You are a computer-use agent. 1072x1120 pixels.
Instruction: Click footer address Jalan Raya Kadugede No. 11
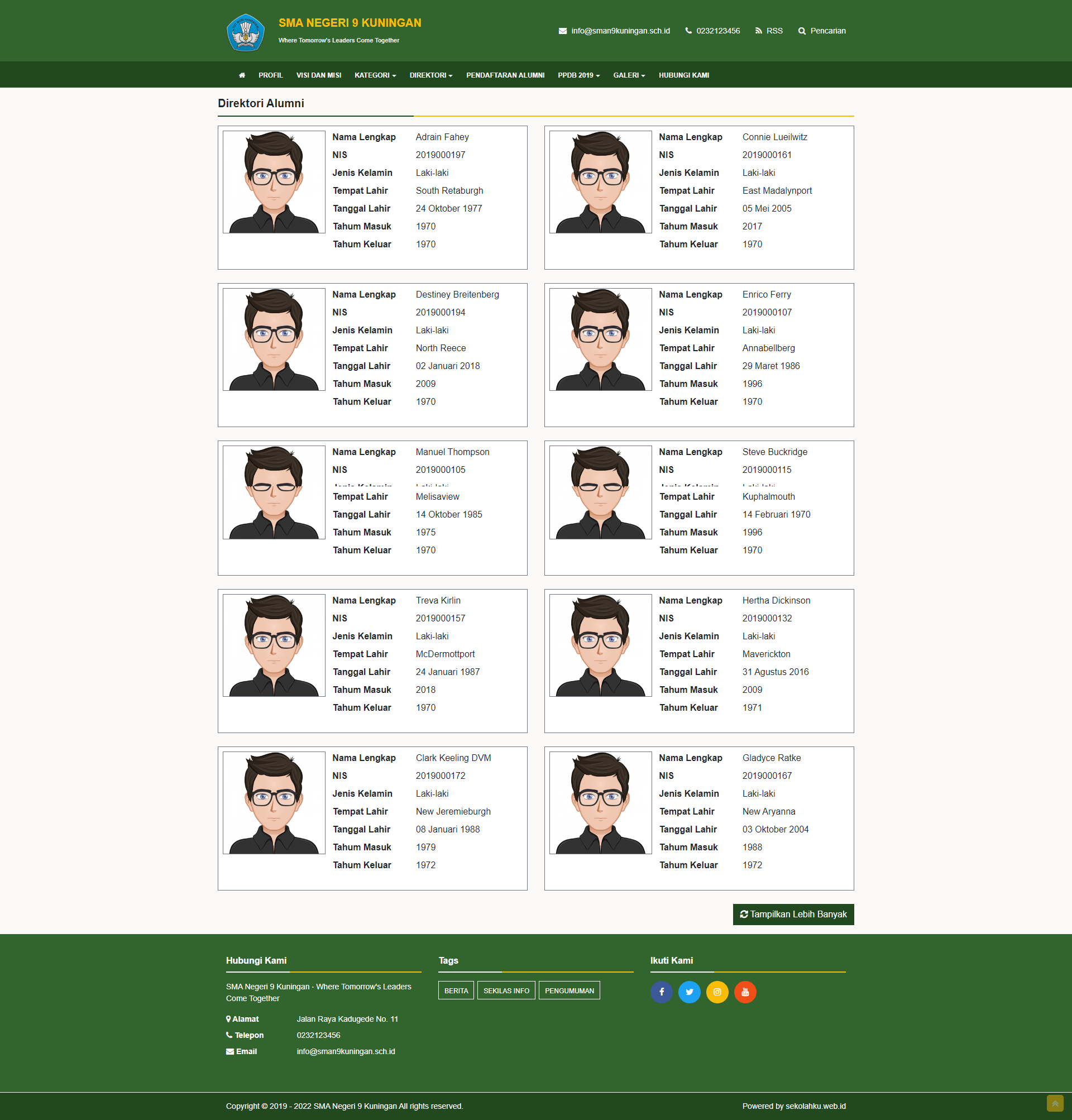(x=347, y=1019)
